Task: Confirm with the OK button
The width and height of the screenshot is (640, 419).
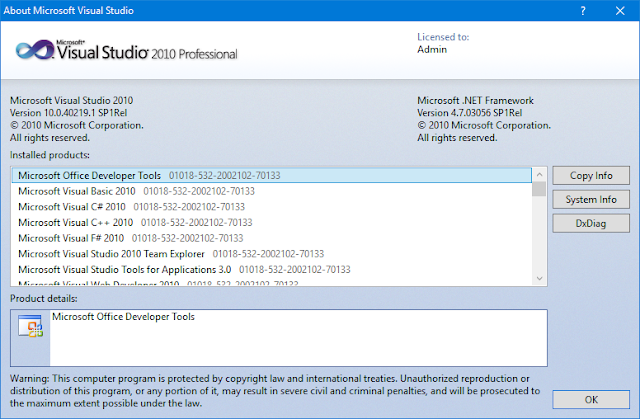Action: [591, 399]
